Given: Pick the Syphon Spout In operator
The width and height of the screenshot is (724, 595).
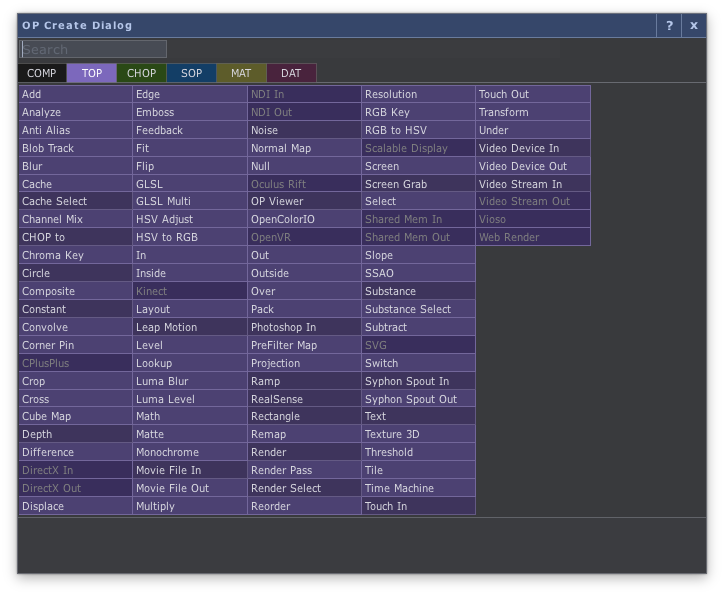Looking at the screenshot, I should [x=418, y=381].
